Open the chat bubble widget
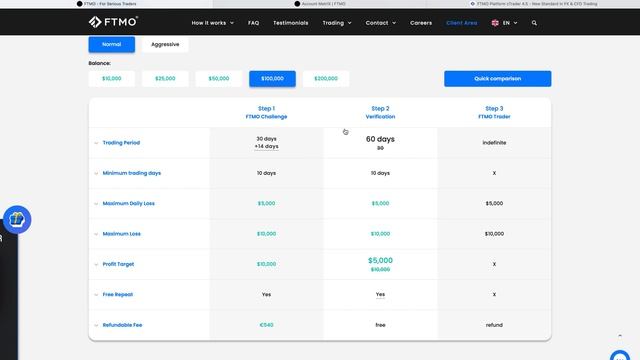The image size is (640, 360). (x=620, y=356)
